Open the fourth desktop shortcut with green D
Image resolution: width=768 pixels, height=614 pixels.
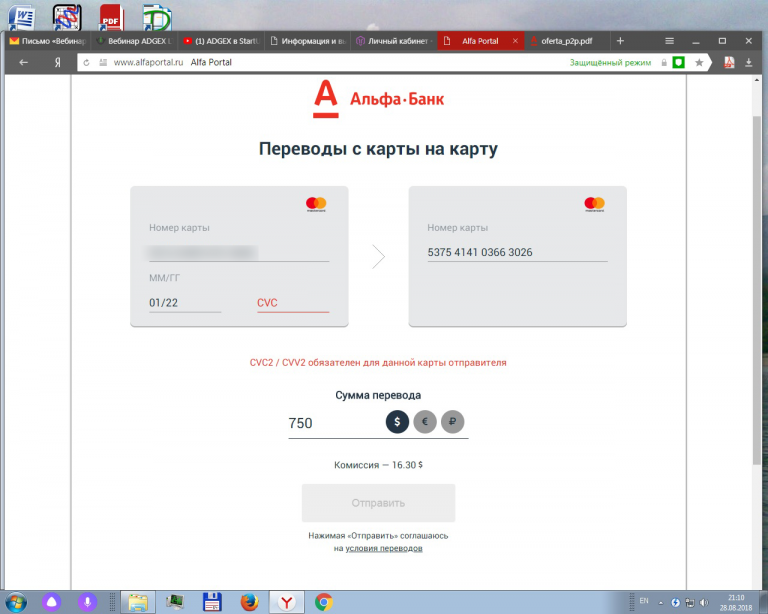pos(157,18)
